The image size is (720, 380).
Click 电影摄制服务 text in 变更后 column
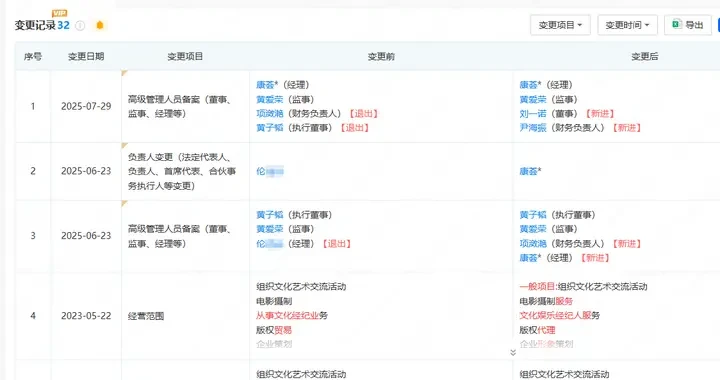[546, 302]
